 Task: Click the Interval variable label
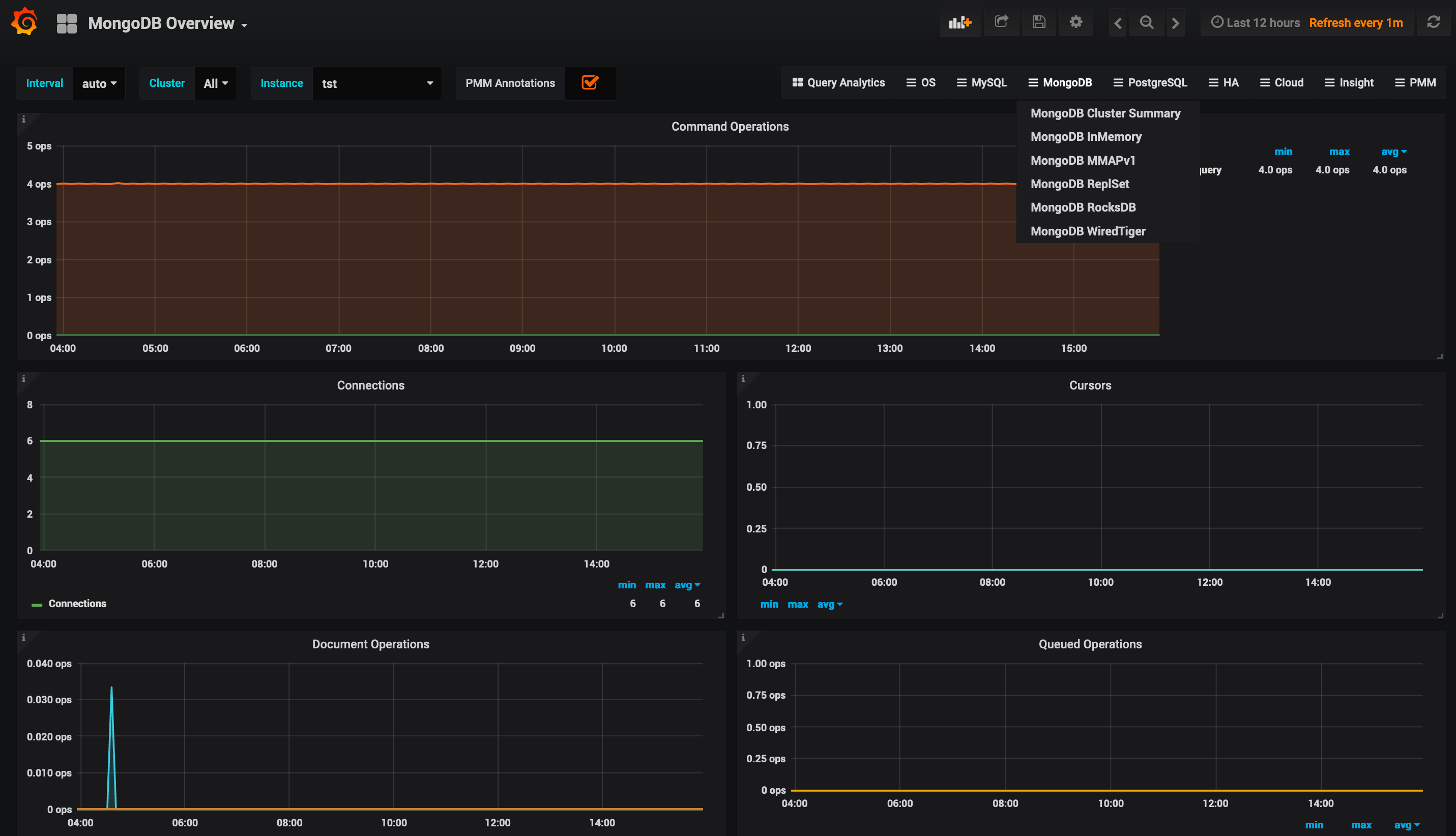tap(44, 83)
